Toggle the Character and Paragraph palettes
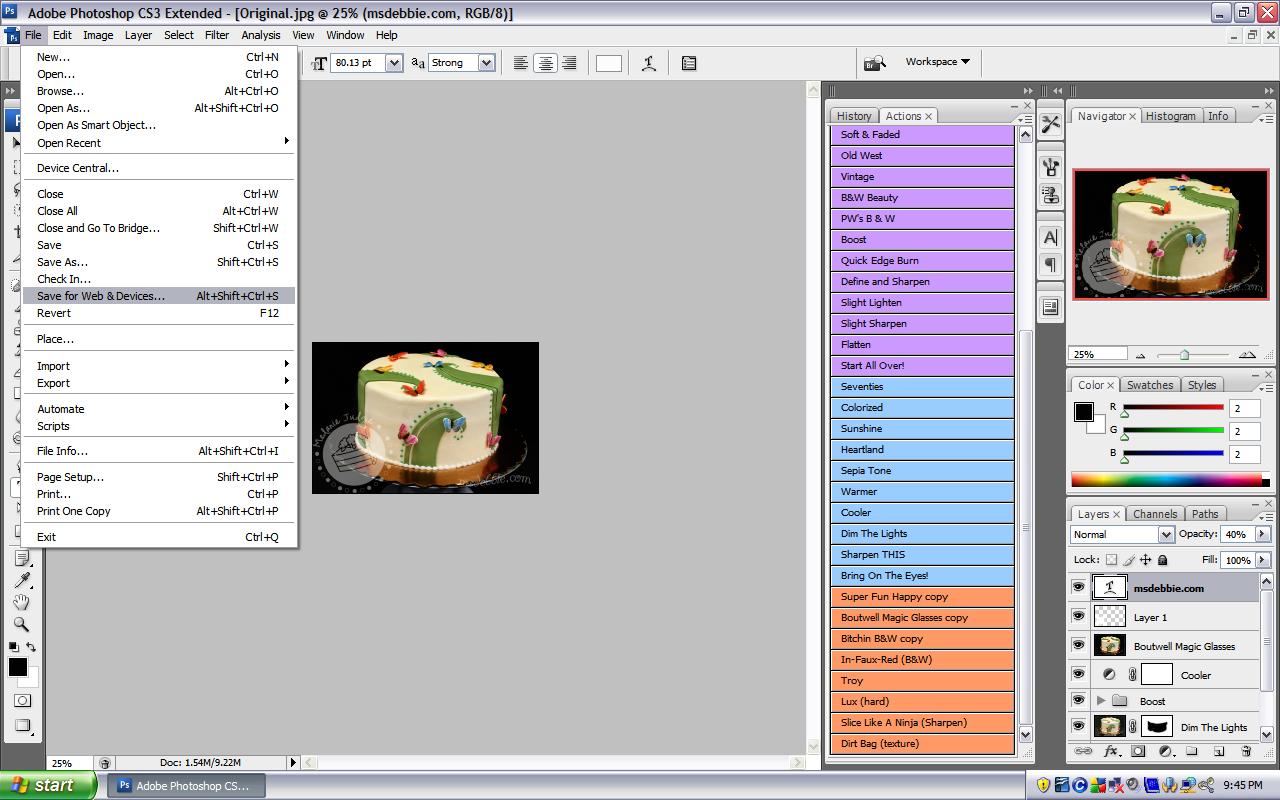 (689, 63)
